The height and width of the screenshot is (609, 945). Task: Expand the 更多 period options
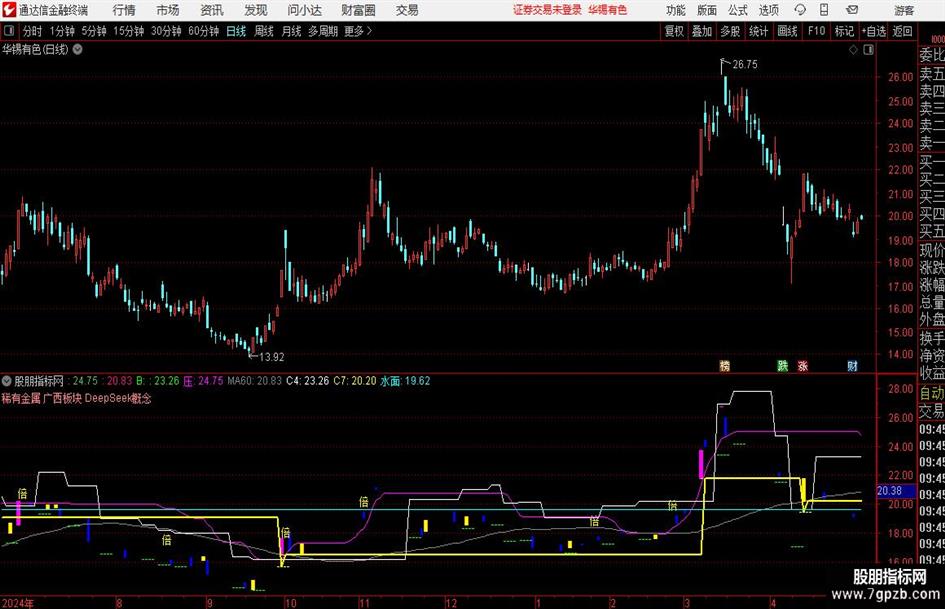[x=358, y=31]
